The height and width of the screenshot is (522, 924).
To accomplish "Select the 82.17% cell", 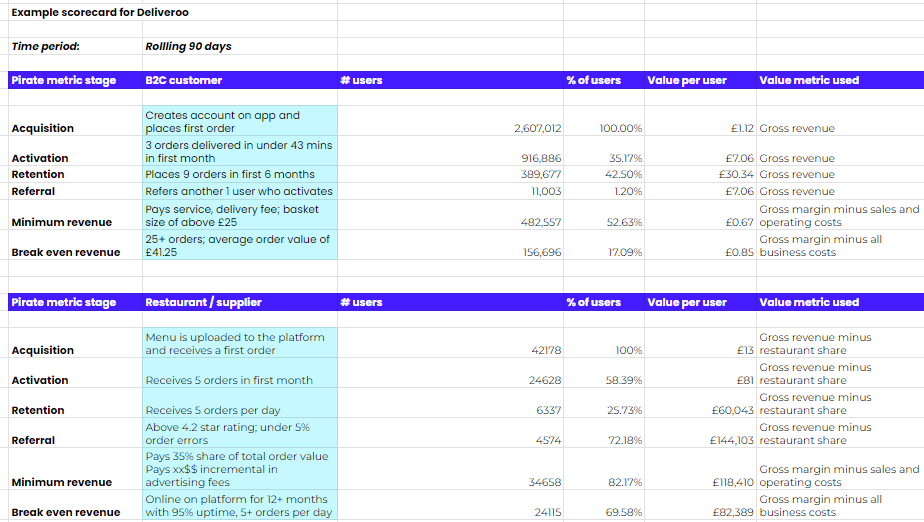I will pos(604,469).
